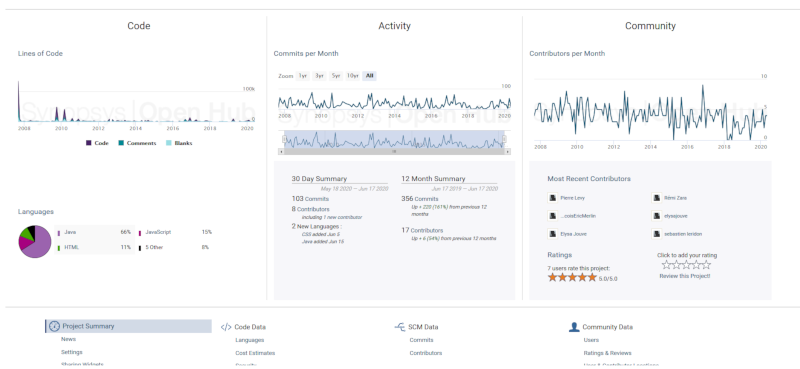Click the Code Data brackets icon
The width and height of the screenshot is (800, 369).
pyautogui.click(x=226, y=327)
